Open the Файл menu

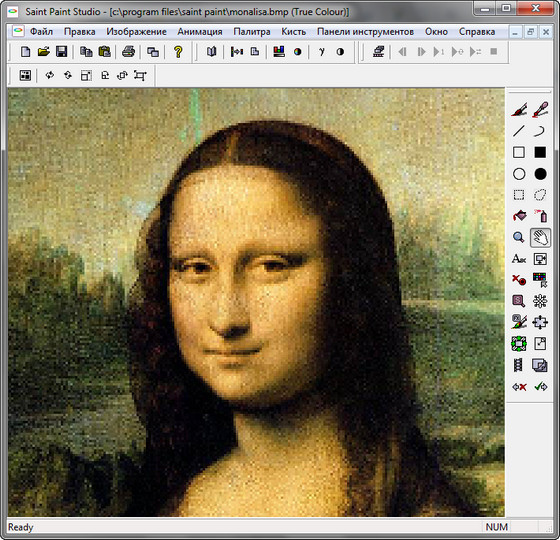pos(41,32)
